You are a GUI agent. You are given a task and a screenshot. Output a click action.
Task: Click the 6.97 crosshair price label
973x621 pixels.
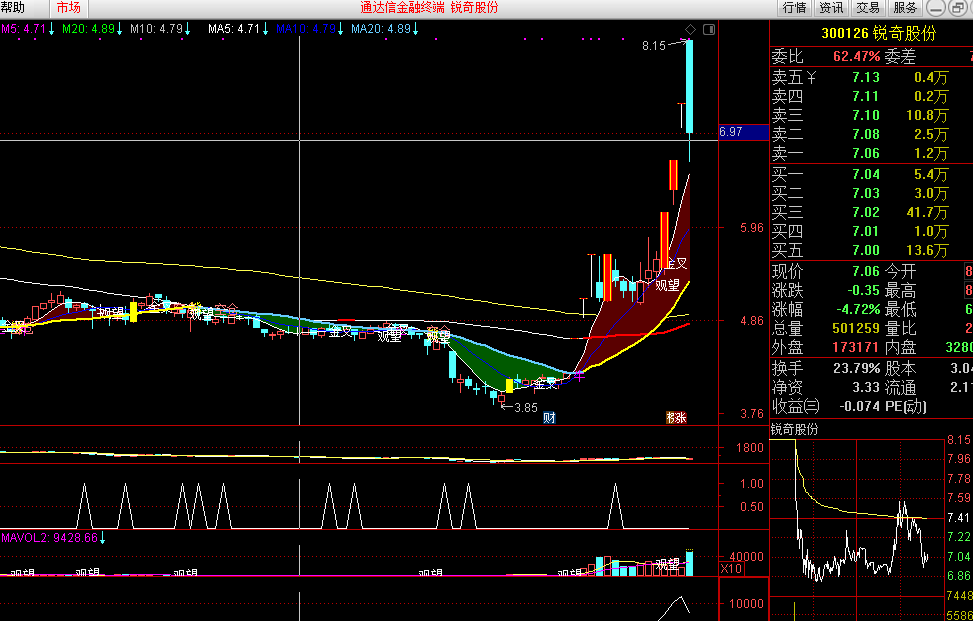[x=743, y=132]
